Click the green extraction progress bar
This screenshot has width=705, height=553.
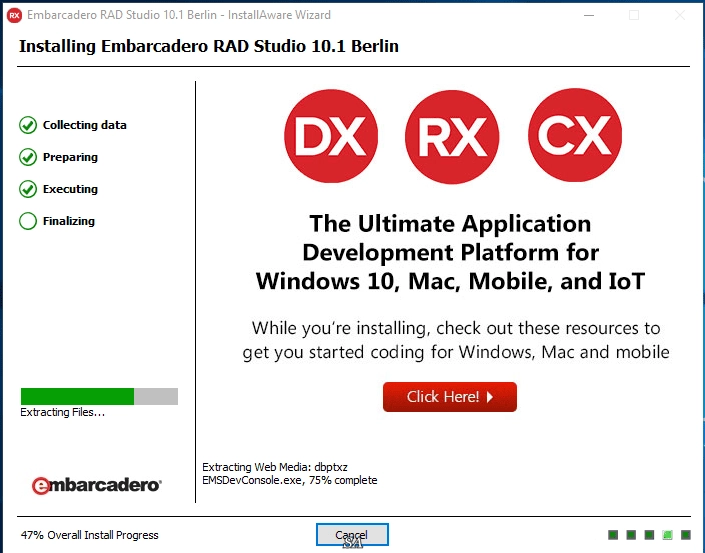99,396
